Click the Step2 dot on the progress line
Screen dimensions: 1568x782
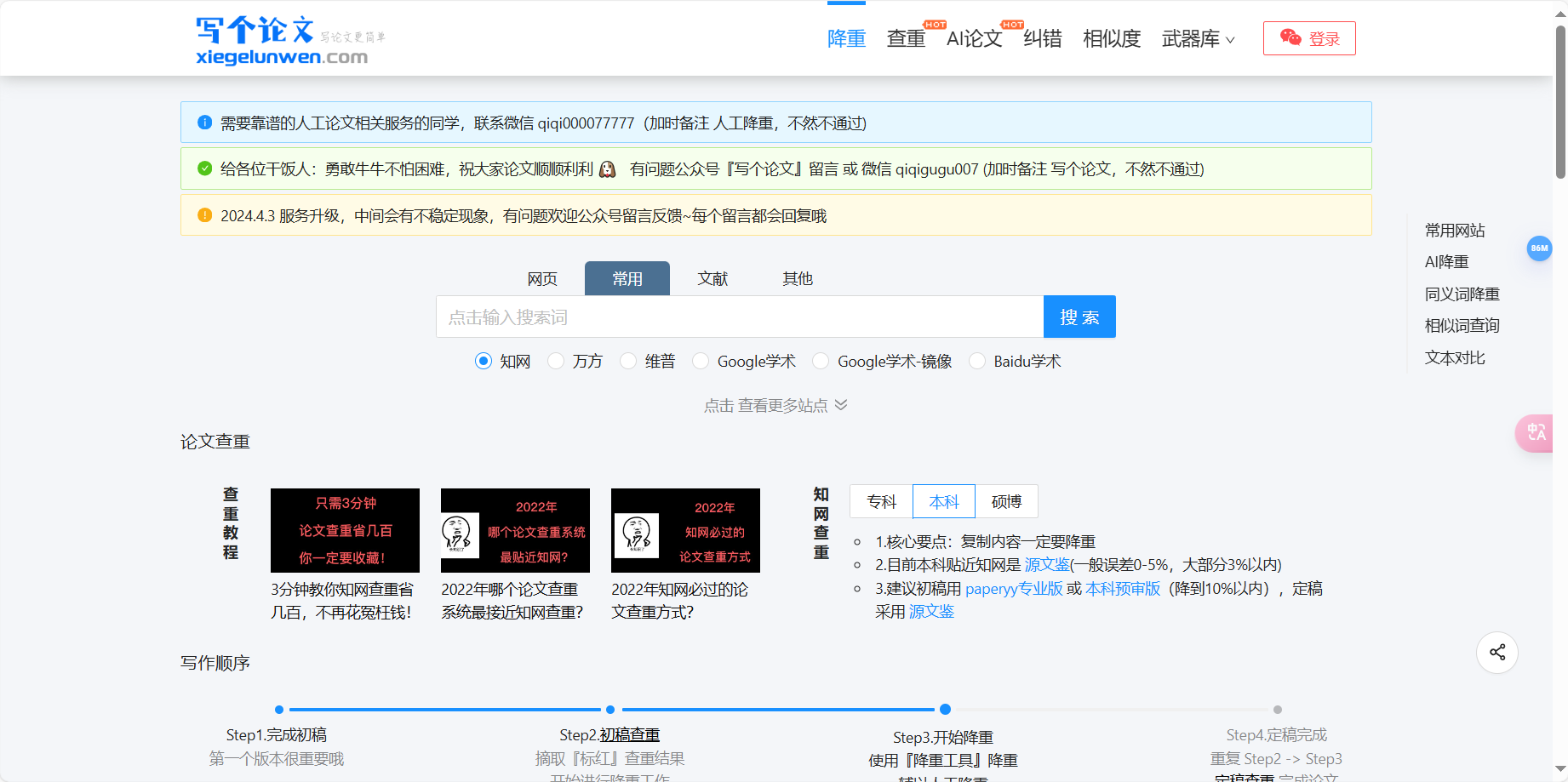click(609, 709)
